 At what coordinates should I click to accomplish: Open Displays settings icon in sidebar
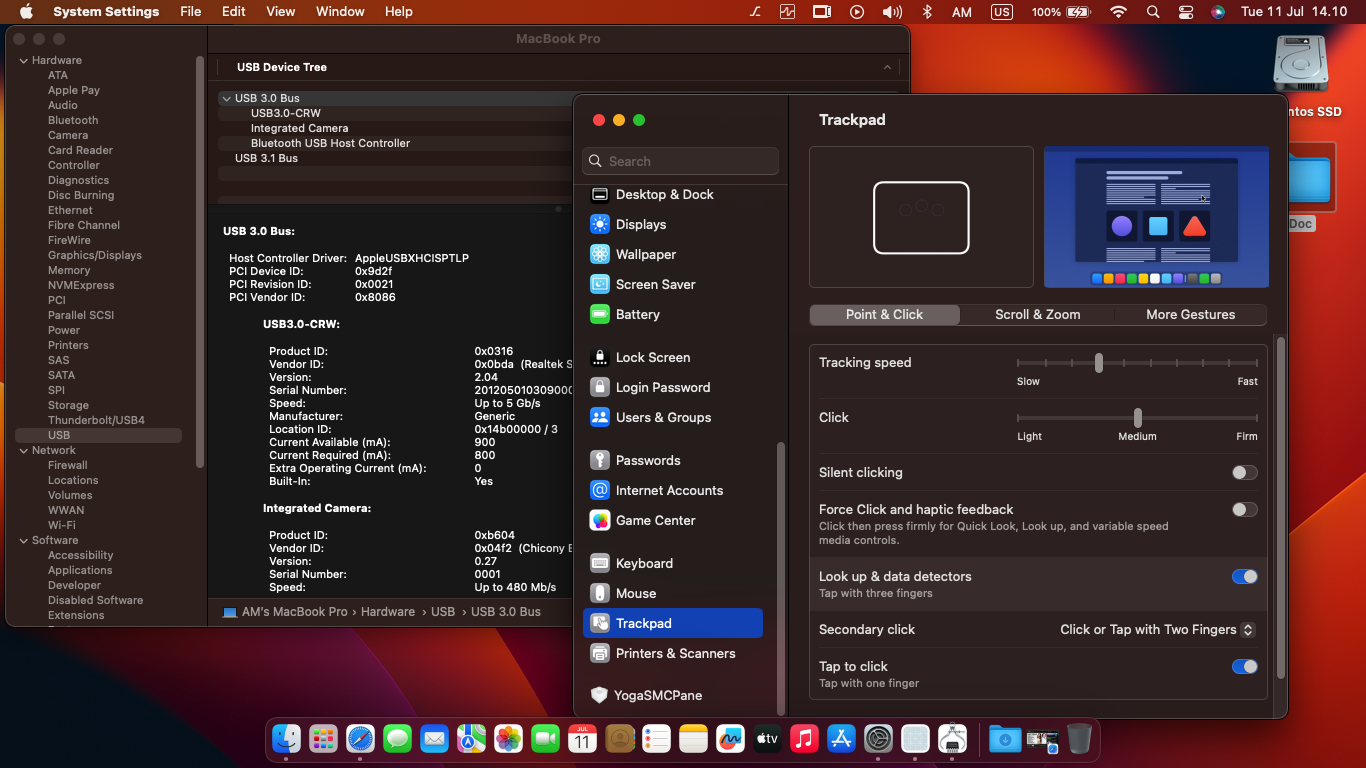(600, 225)
